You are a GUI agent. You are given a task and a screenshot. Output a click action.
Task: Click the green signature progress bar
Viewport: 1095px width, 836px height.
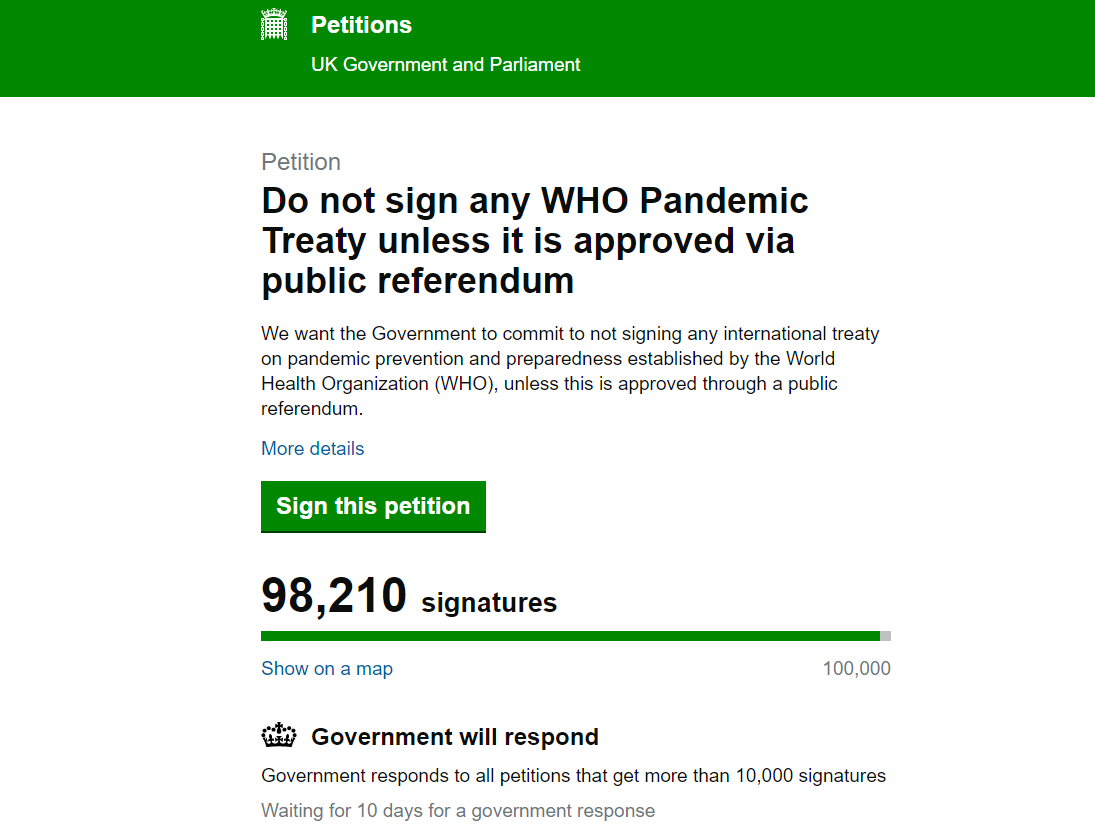tap(570, 636)
